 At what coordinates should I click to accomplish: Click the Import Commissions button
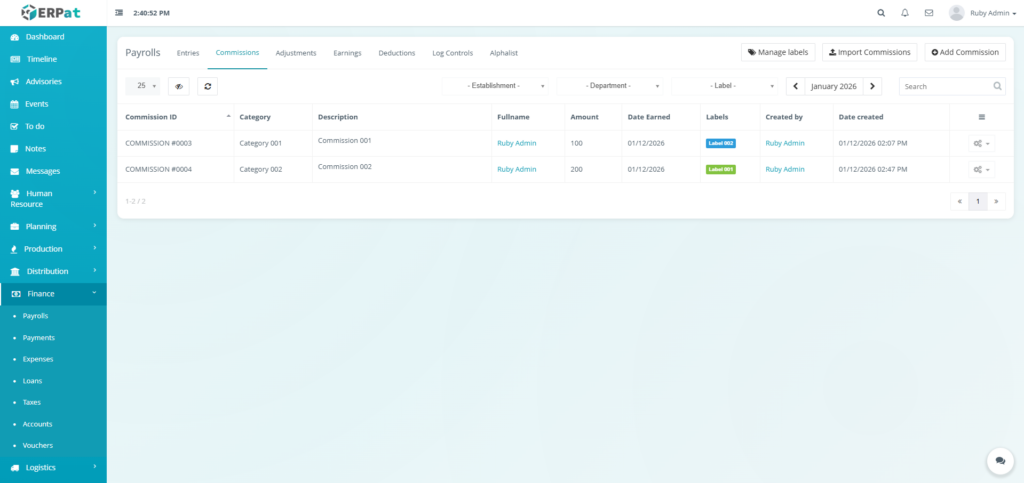[869, 52]
